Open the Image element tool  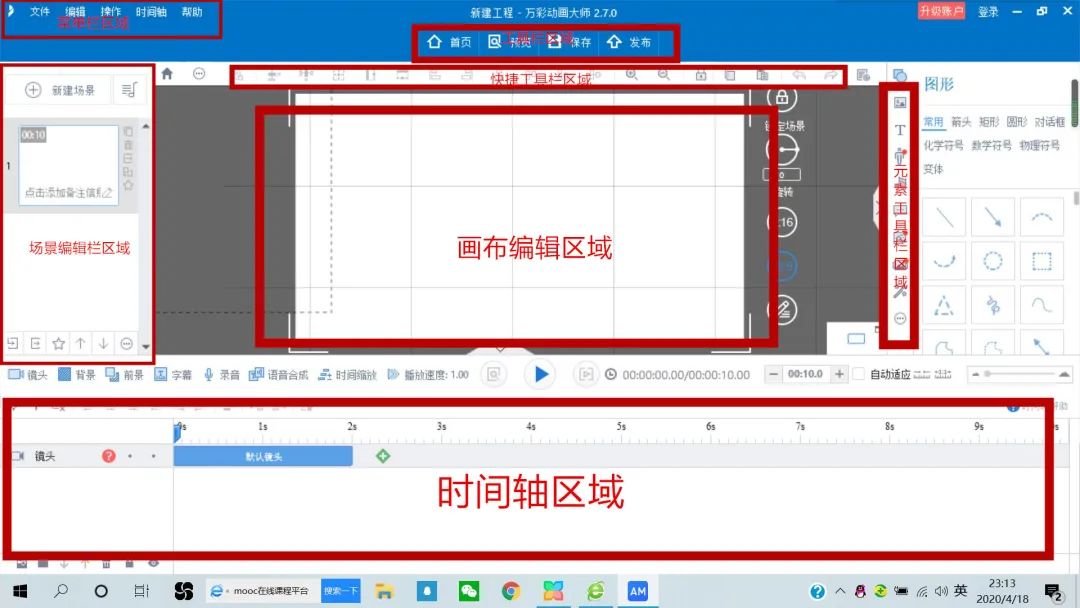898,101
